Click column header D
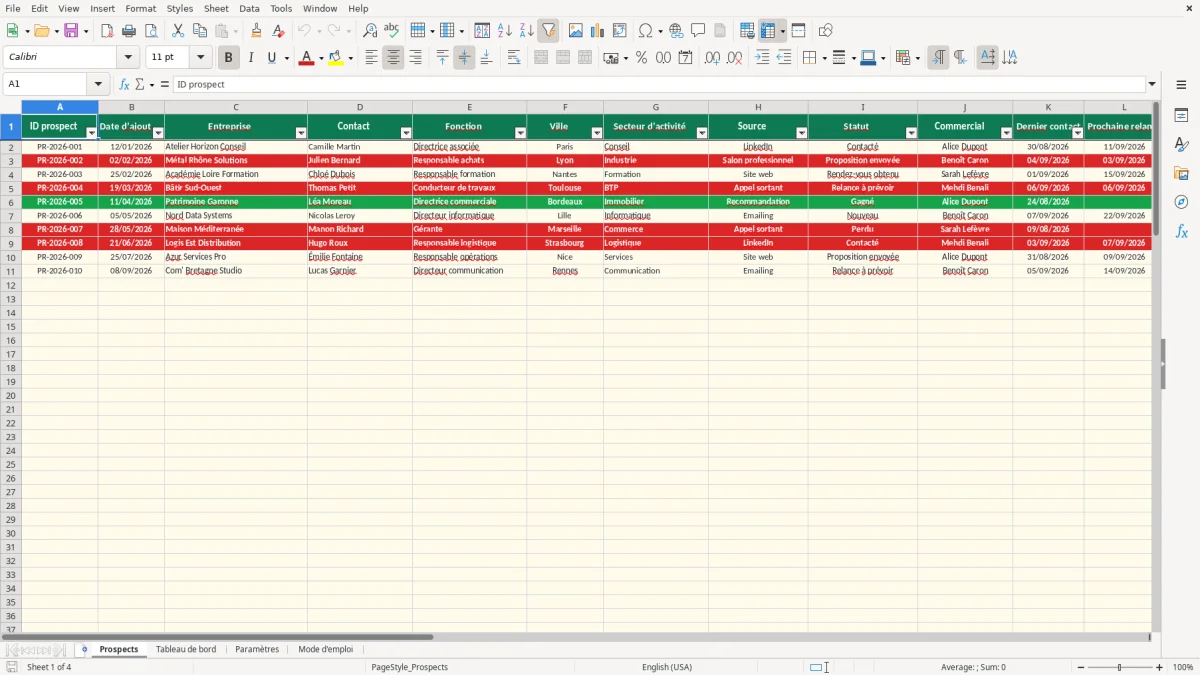This screenshot has height=675, width=1200. click(360, 107)
